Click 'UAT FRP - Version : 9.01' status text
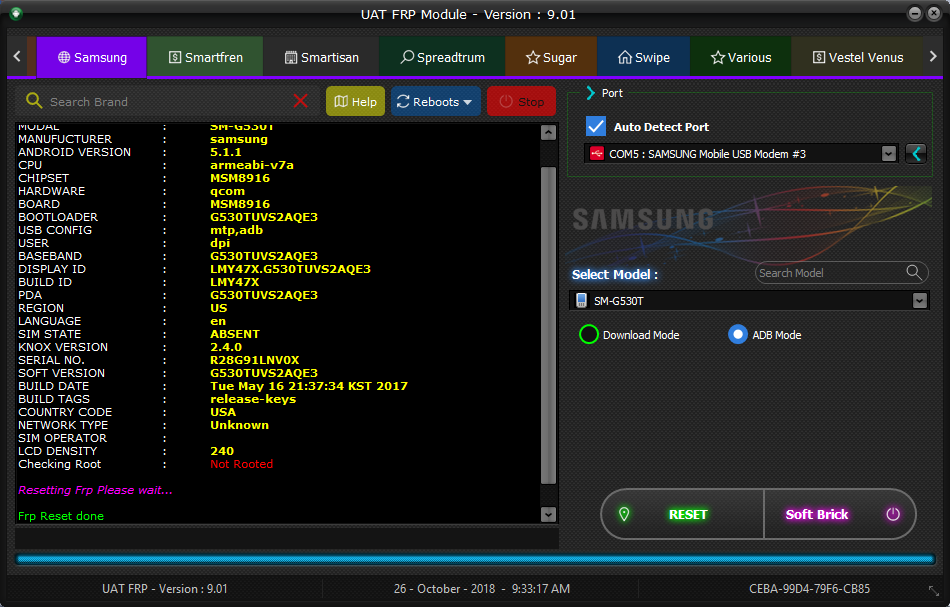 click(165, 589)
